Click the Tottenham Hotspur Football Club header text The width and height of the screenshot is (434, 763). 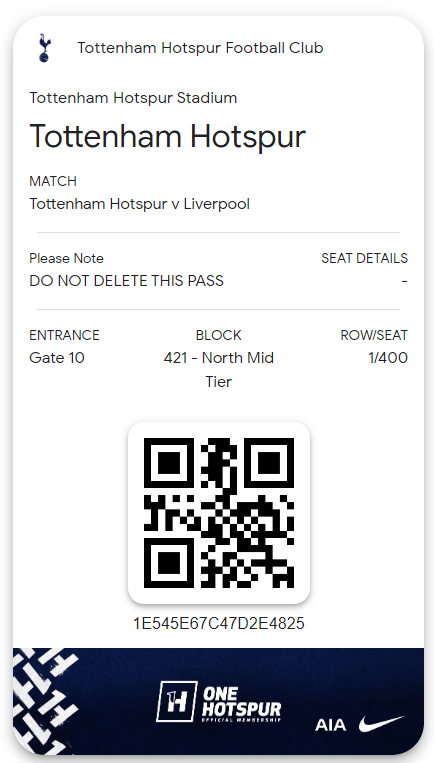[x=200, y=48]
